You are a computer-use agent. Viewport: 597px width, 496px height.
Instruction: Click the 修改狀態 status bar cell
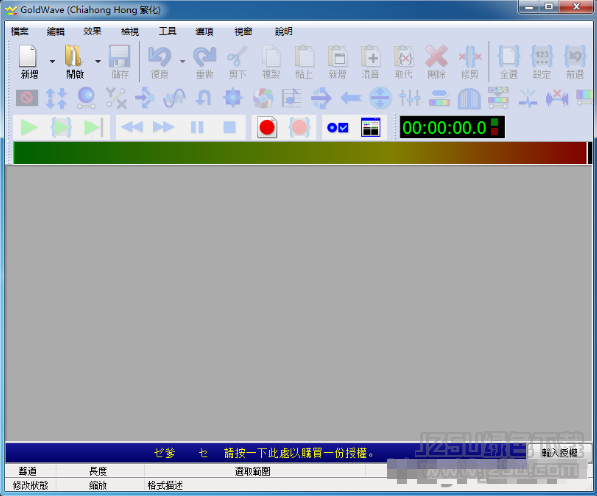(x=30, y=485)
